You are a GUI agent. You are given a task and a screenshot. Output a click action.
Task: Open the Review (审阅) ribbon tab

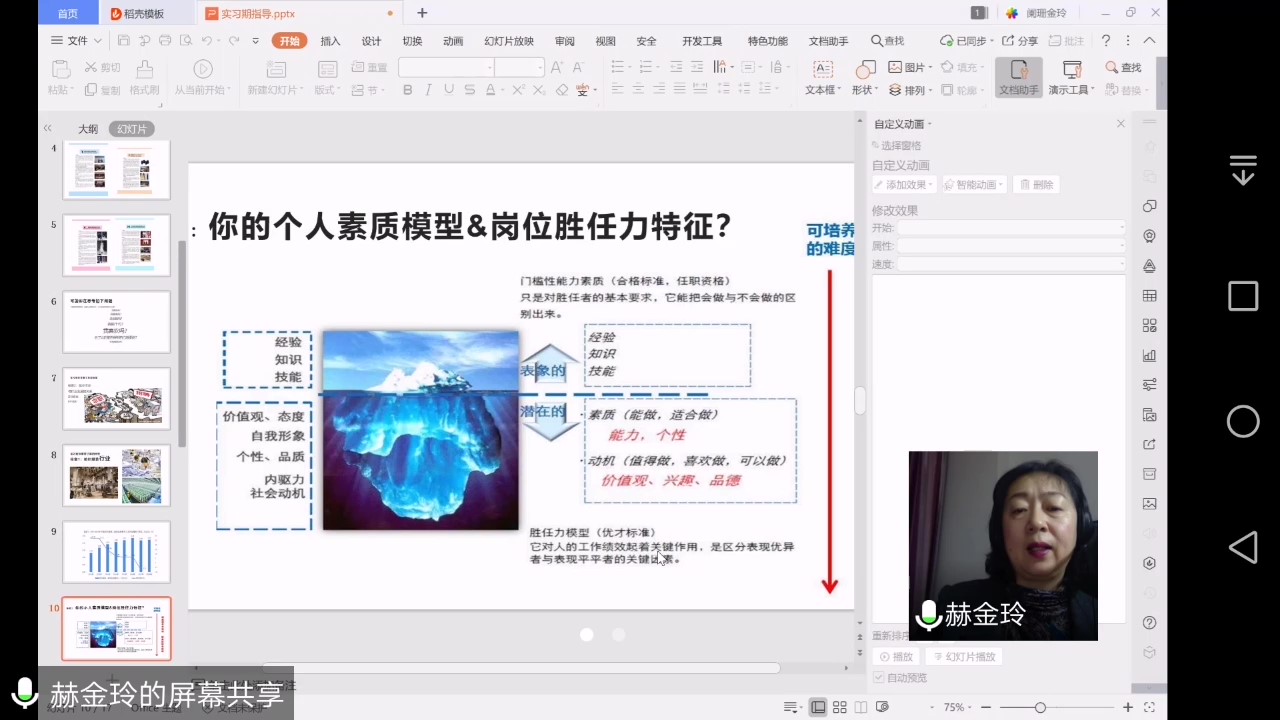pyautogui.click(x=564, y=41)
